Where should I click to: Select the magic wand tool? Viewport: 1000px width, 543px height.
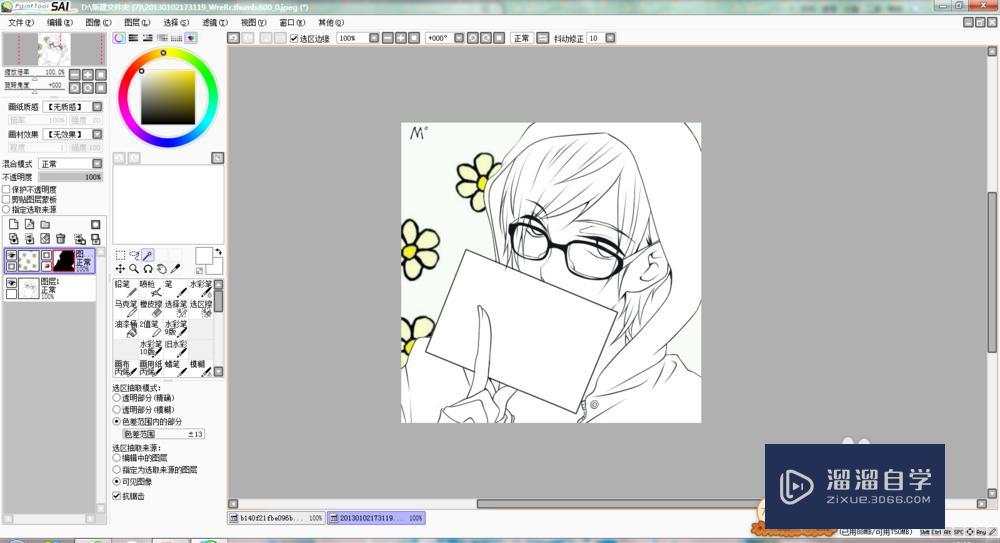(147, 255)
